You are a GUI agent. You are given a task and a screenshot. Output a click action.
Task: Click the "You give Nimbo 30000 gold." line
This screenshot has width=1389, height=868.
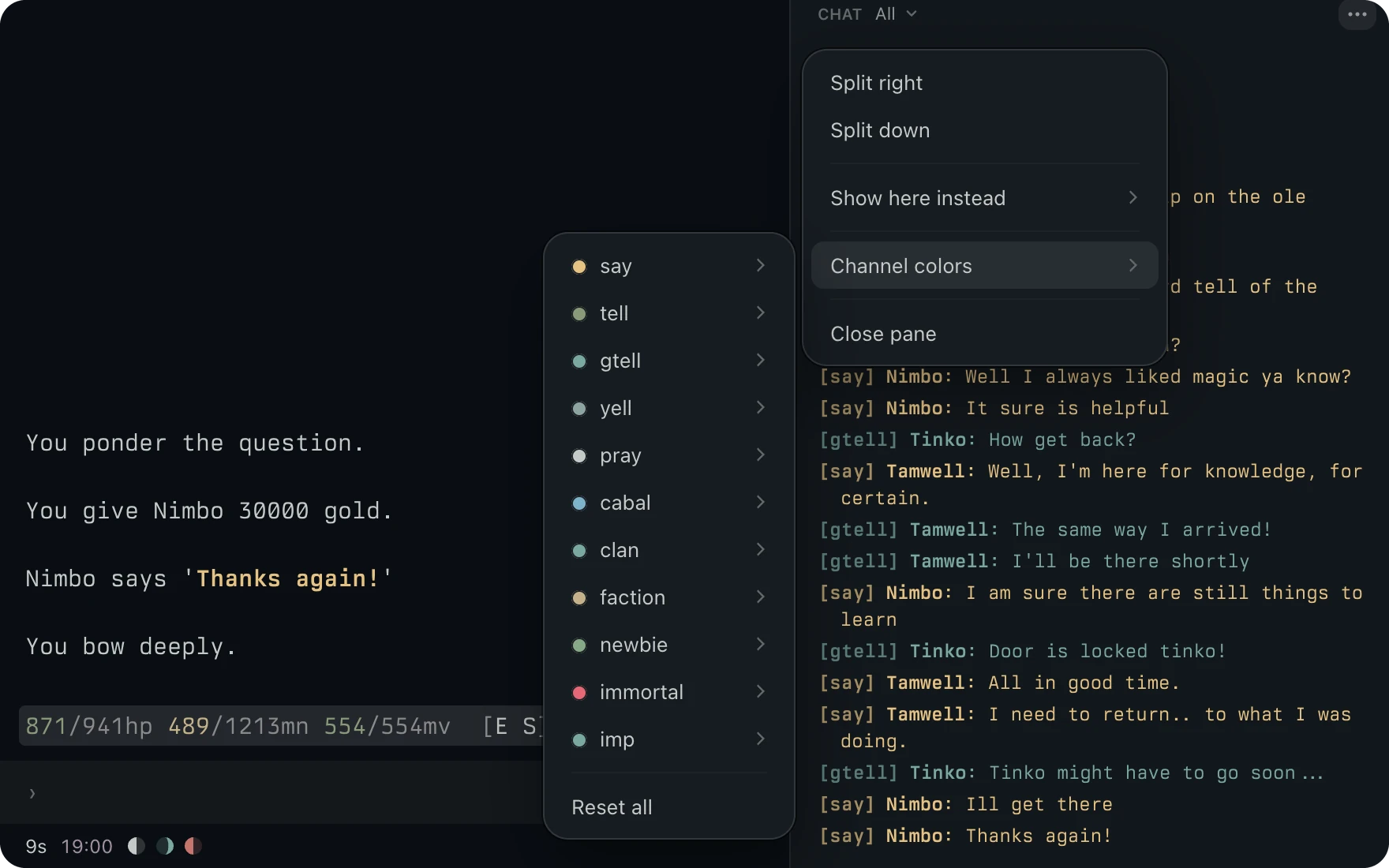tap(209, 511)
